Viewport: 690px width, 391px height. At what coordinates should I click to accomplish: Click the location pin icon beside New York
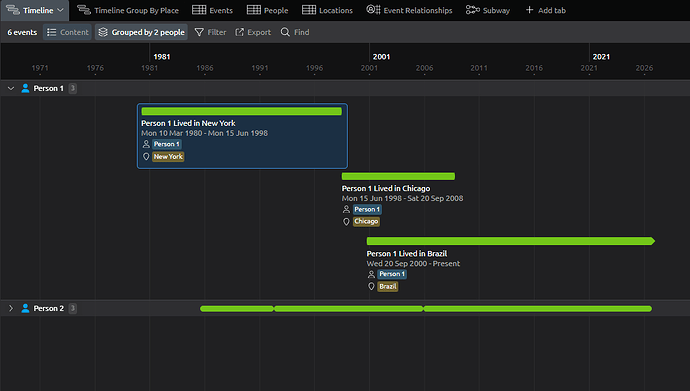146,157
